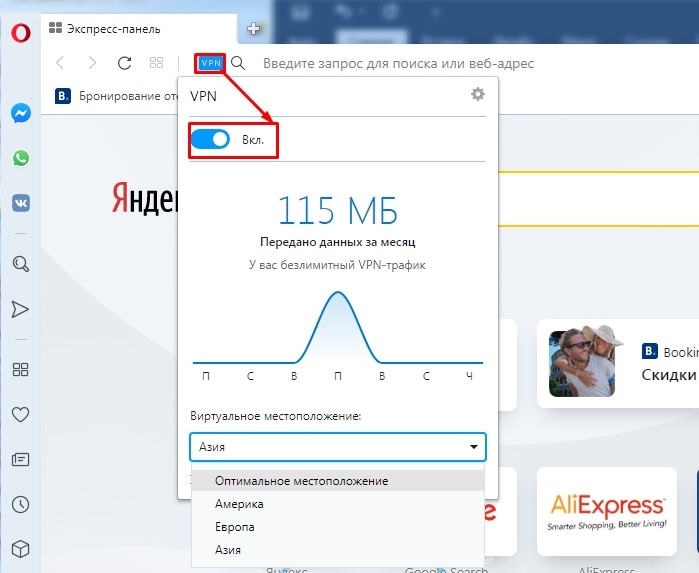Screen dimensions: 699x573
Task: Click the Передано данных за месяц label
Action: [337, 242]
